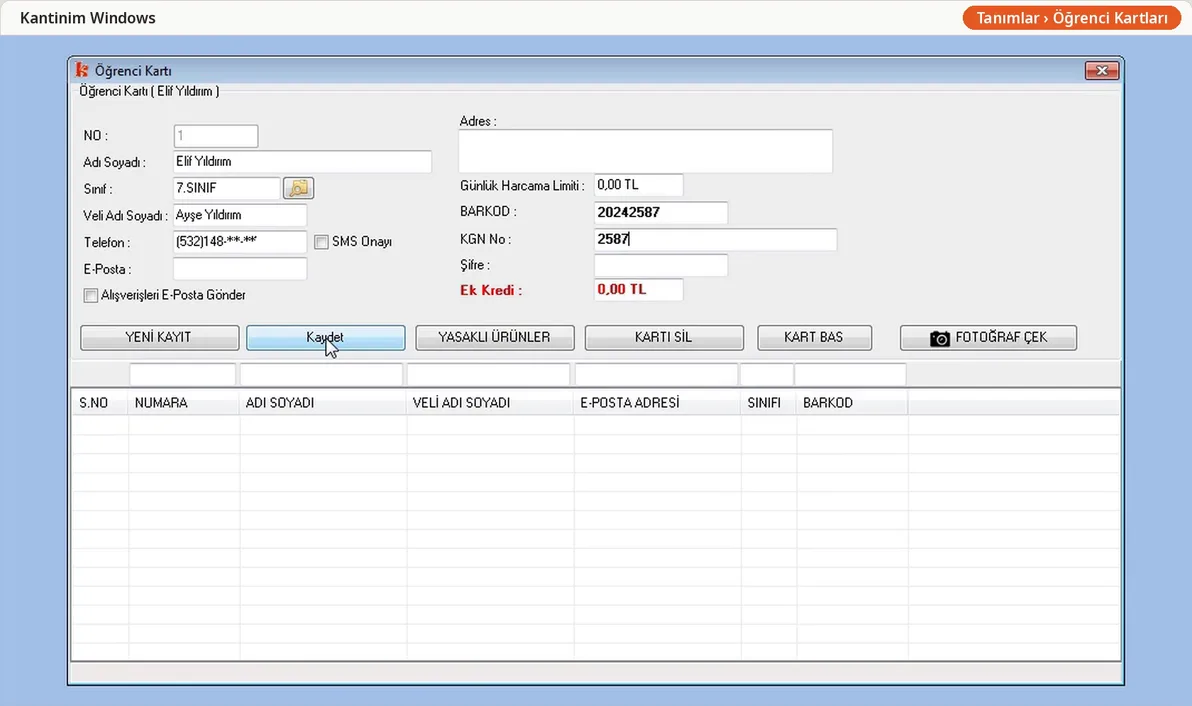The height and width of the screenshot is (706, 1192).
Task: Edit the Günlük Harcama Limiti field
Action: click(639, 185)
